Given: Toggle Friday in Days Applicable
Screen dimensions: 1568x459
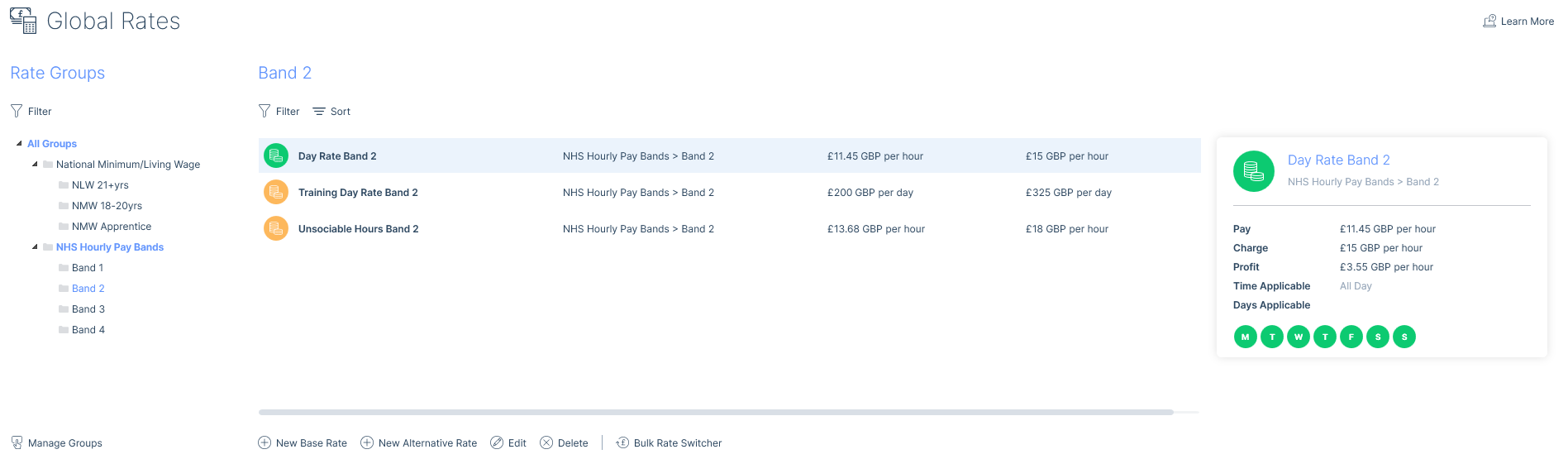Looking at the screenshot, I should click(x=1351, y=337).
